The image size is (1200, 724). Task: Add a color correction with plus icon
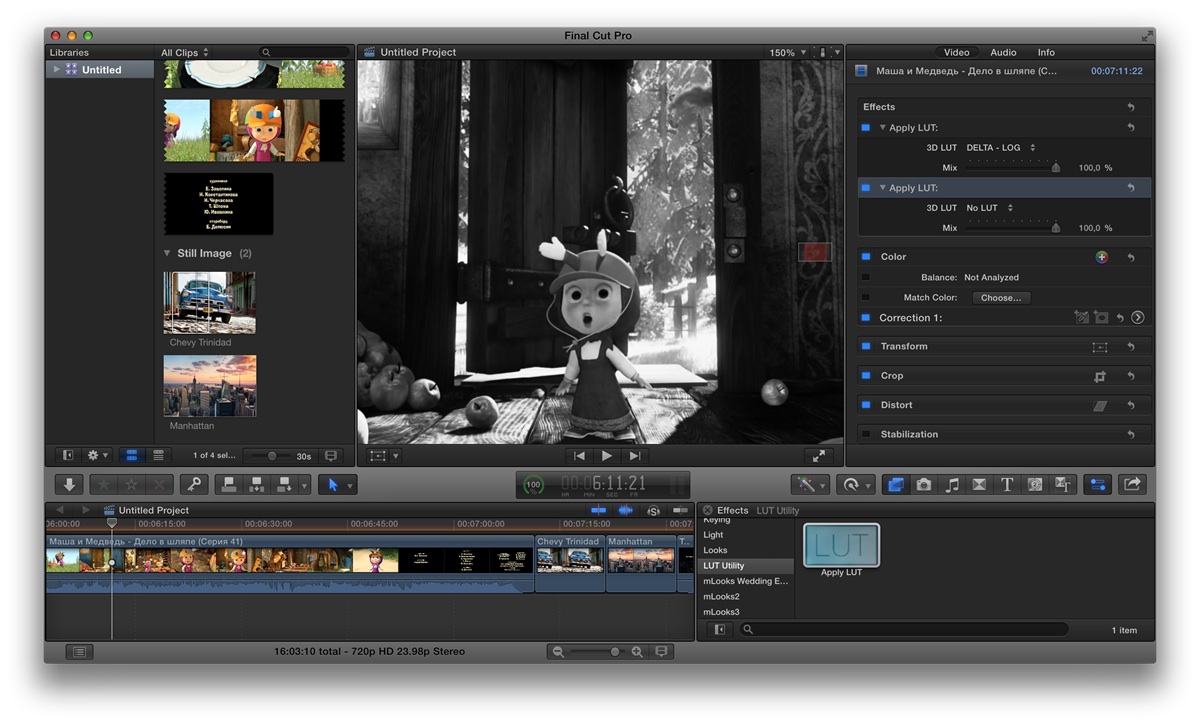pyautogui.click(x=1101, y=257)
